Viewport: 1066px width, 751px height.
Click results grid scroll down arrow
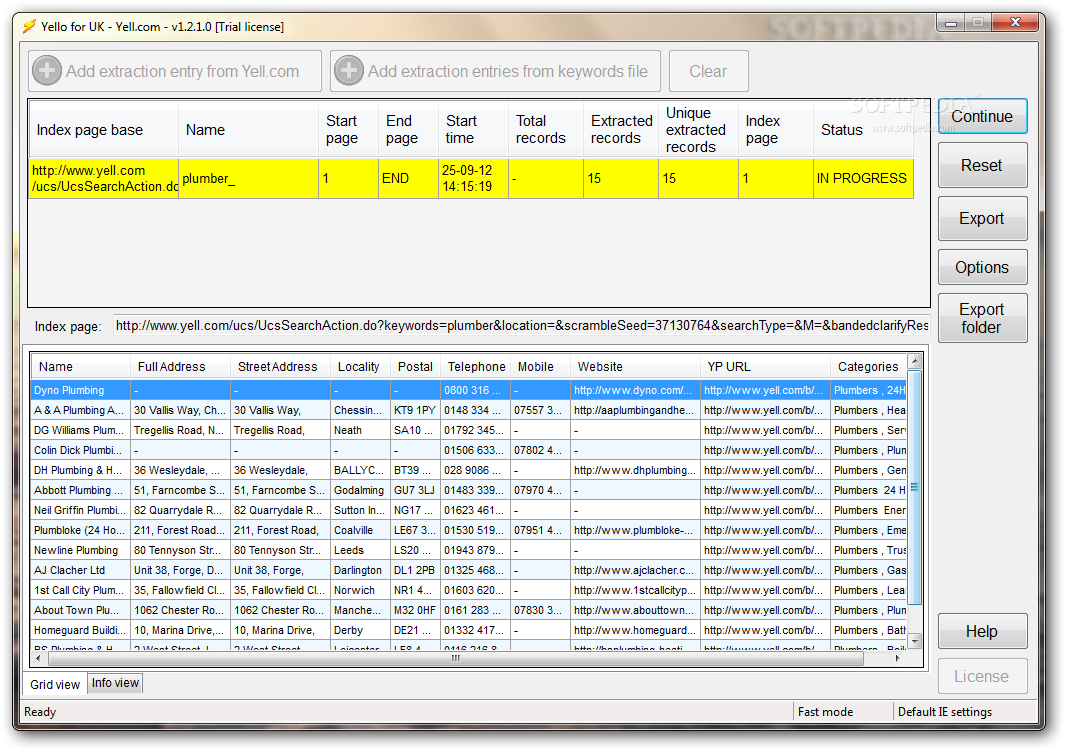coord(915,640)
